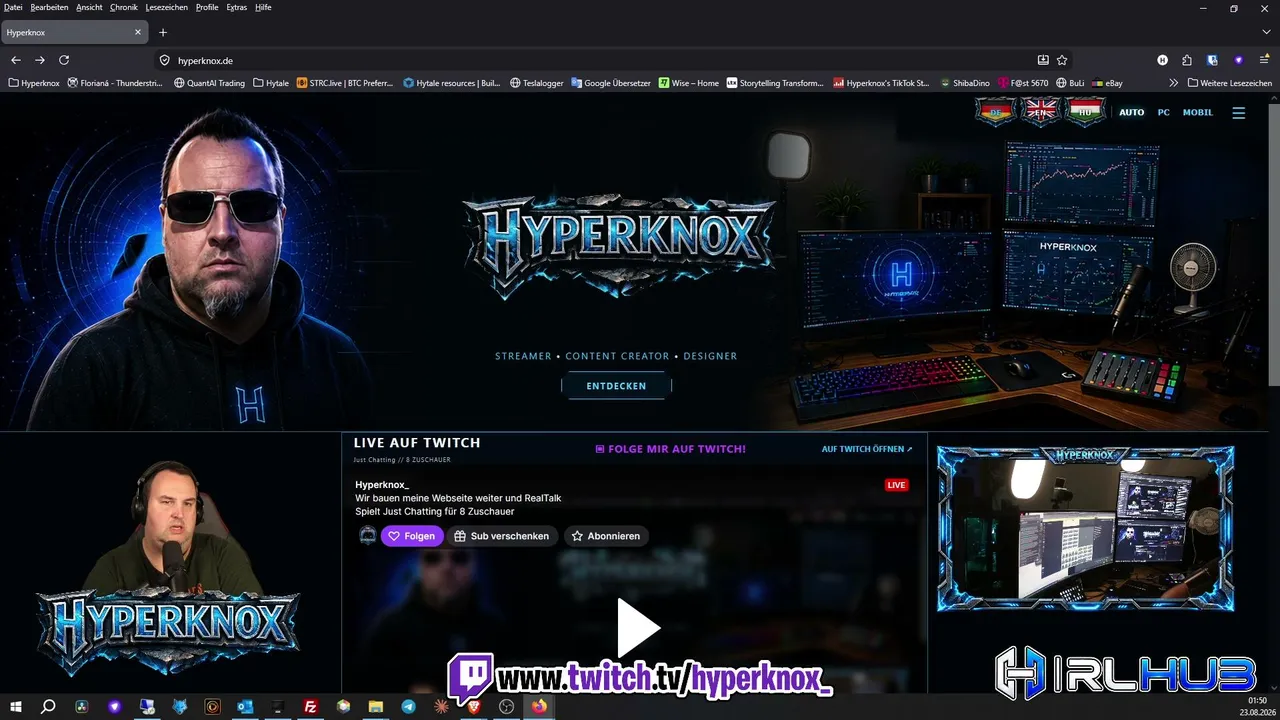
Task: Close the Hyperknox browser tab
Action: 138,32
